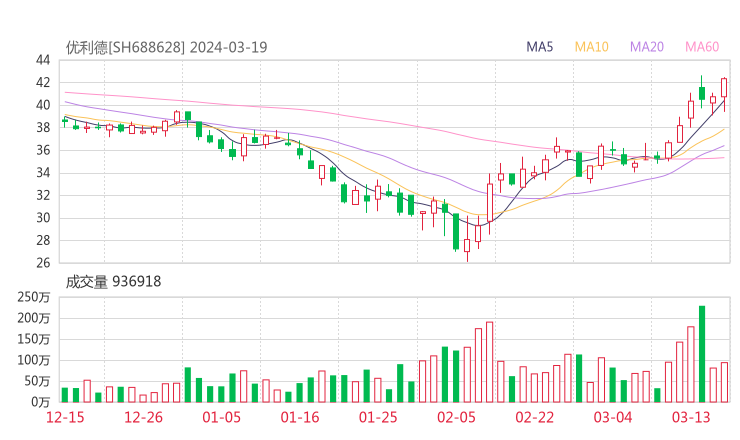Click the 42 price axis label

[43, 83]
